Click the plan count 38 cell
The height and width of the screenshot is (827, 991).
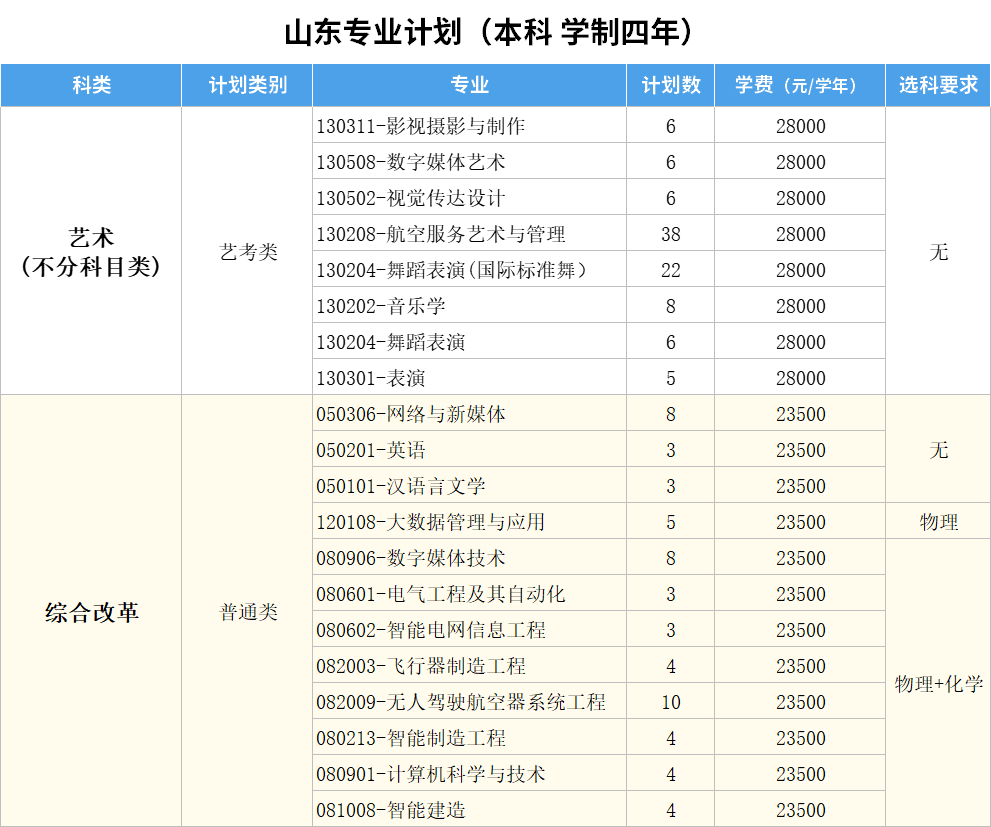pos(670,234)
